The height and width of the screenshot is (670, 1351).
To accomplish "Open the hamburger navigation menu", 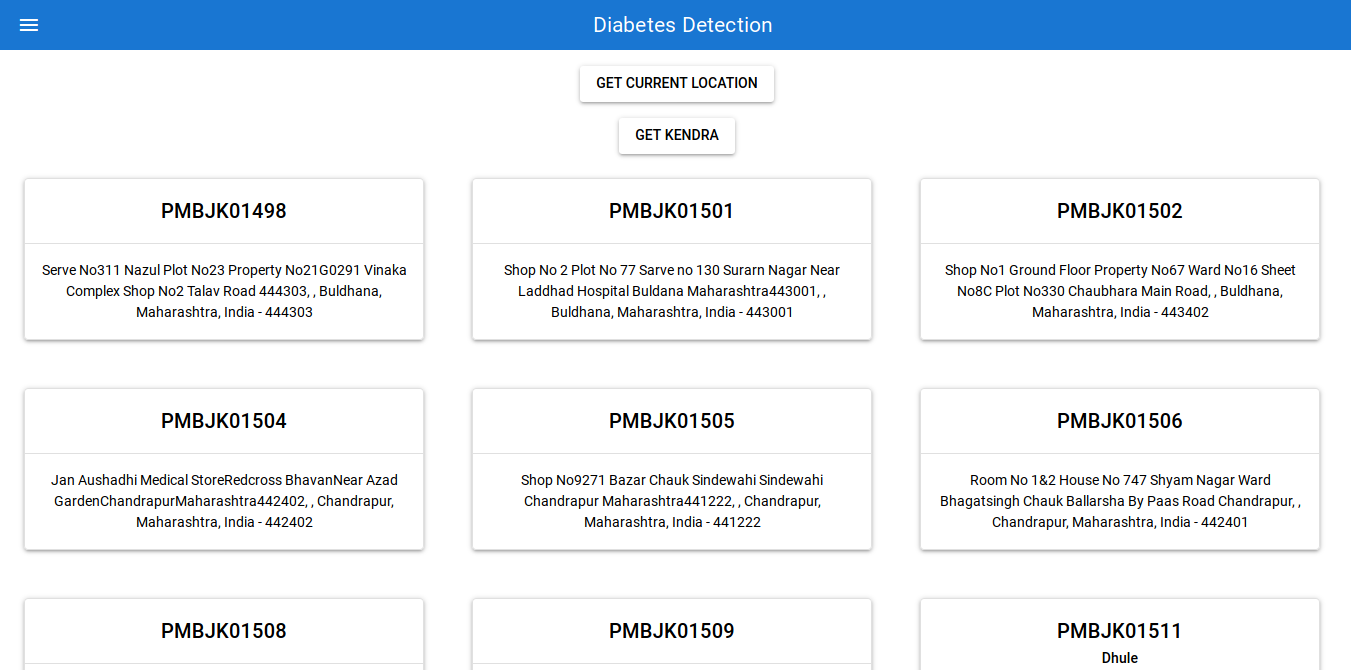I will click(x=29, y=25).
